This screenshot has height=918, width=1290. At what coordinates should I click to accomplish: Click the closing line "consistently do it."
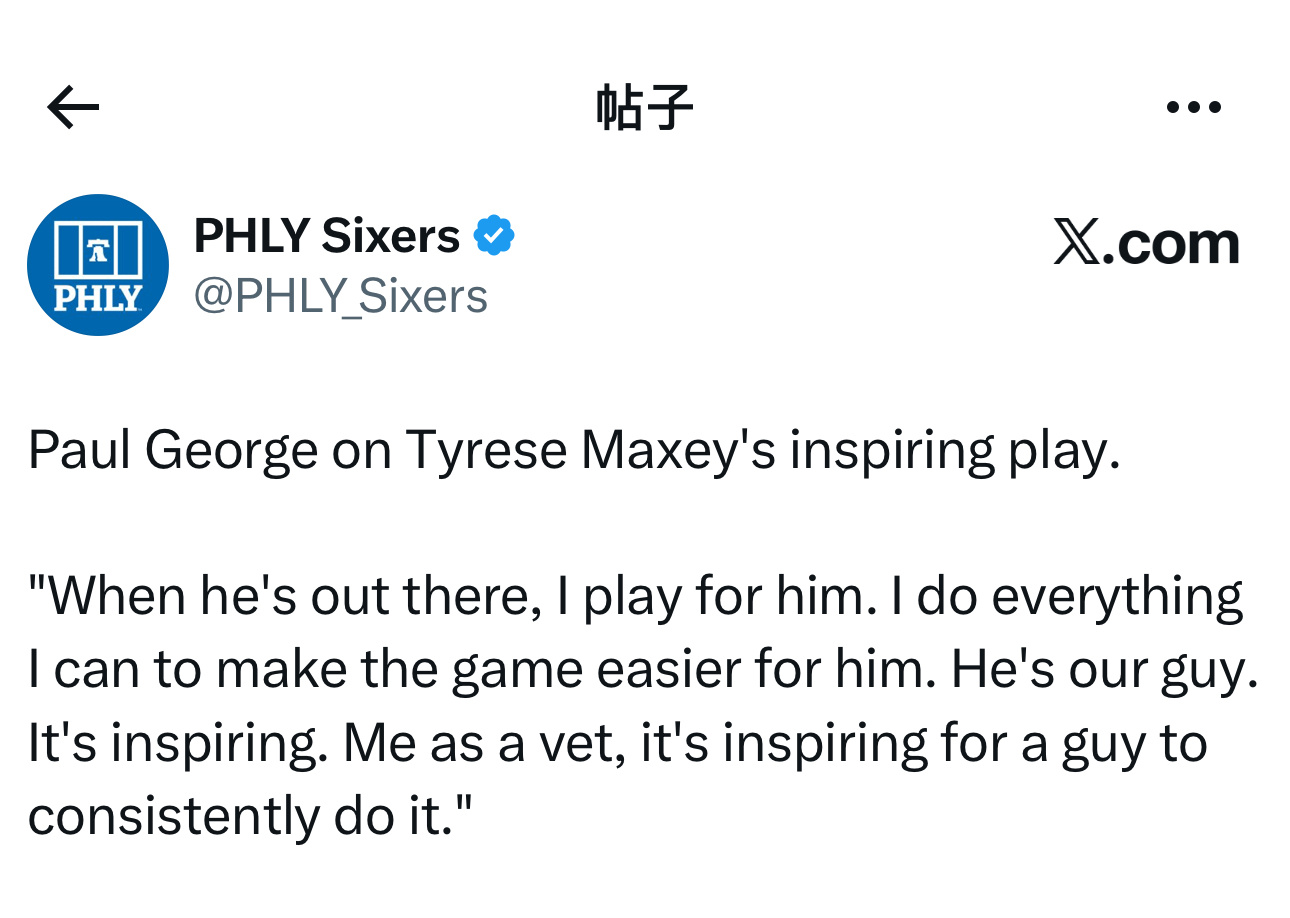pos(249,817)
